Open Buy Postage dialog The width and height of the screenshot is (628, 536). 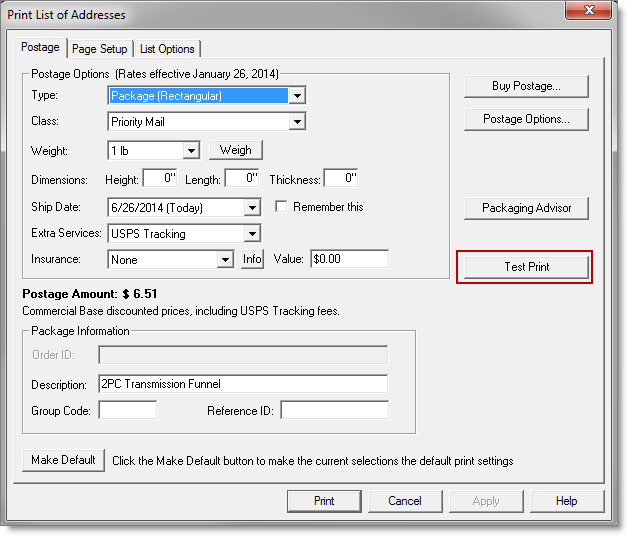click(x=526, y=86)
